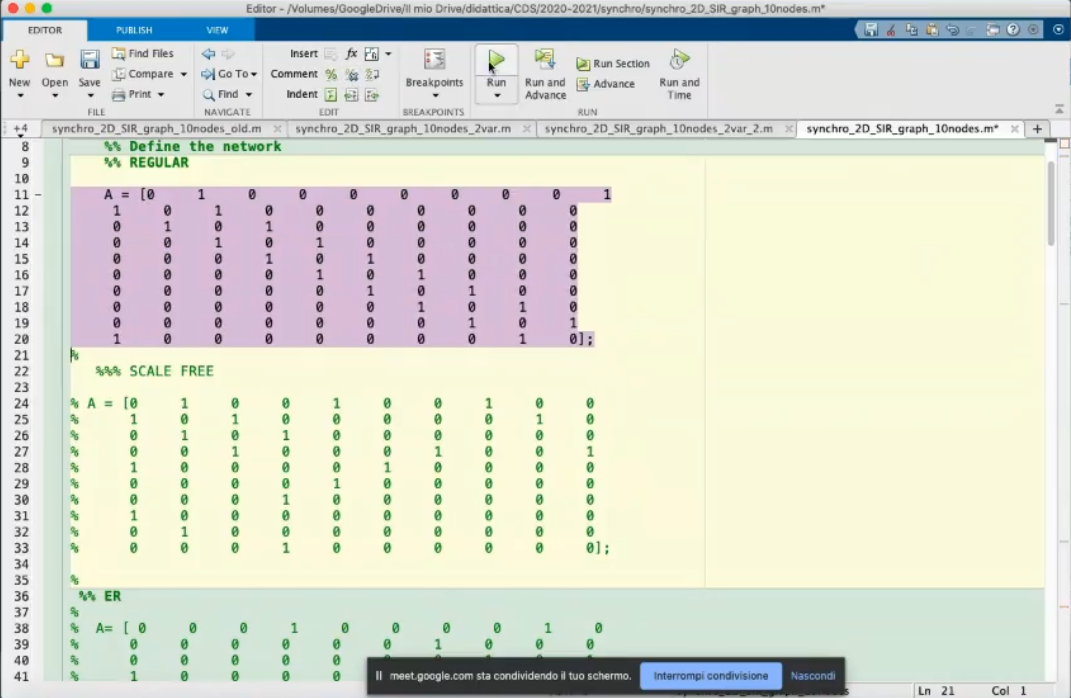
Task: Open the Help question mark icon
Action: [1013, 30]
